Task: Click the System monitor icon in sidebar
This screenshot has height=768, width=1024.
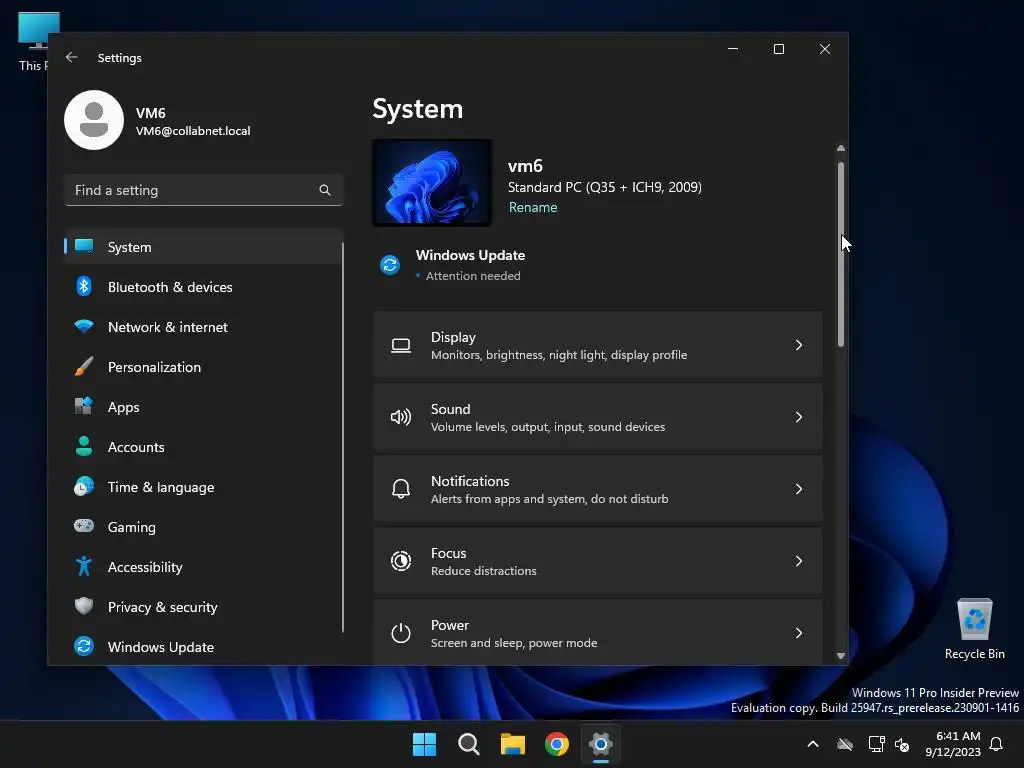Action: [84, 246]
